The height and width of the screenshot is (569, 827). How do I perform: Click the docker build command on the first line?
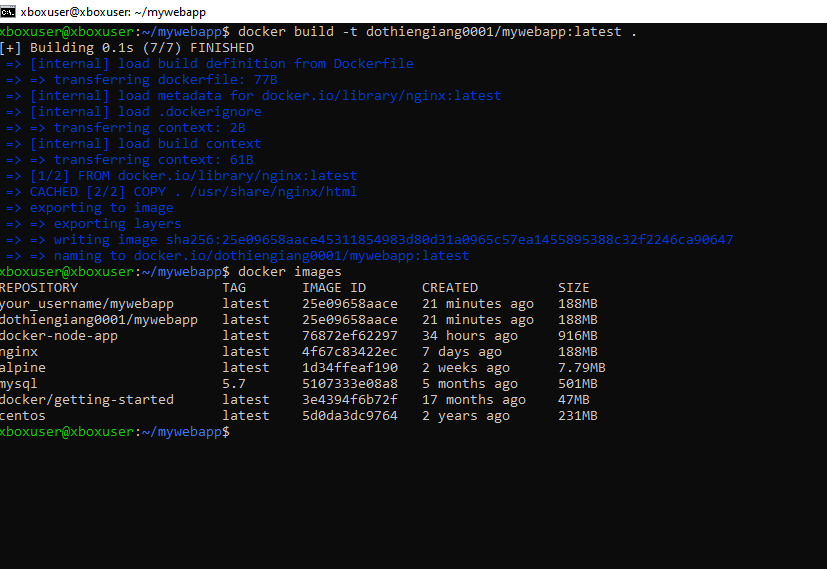click(x=437, y=32)
